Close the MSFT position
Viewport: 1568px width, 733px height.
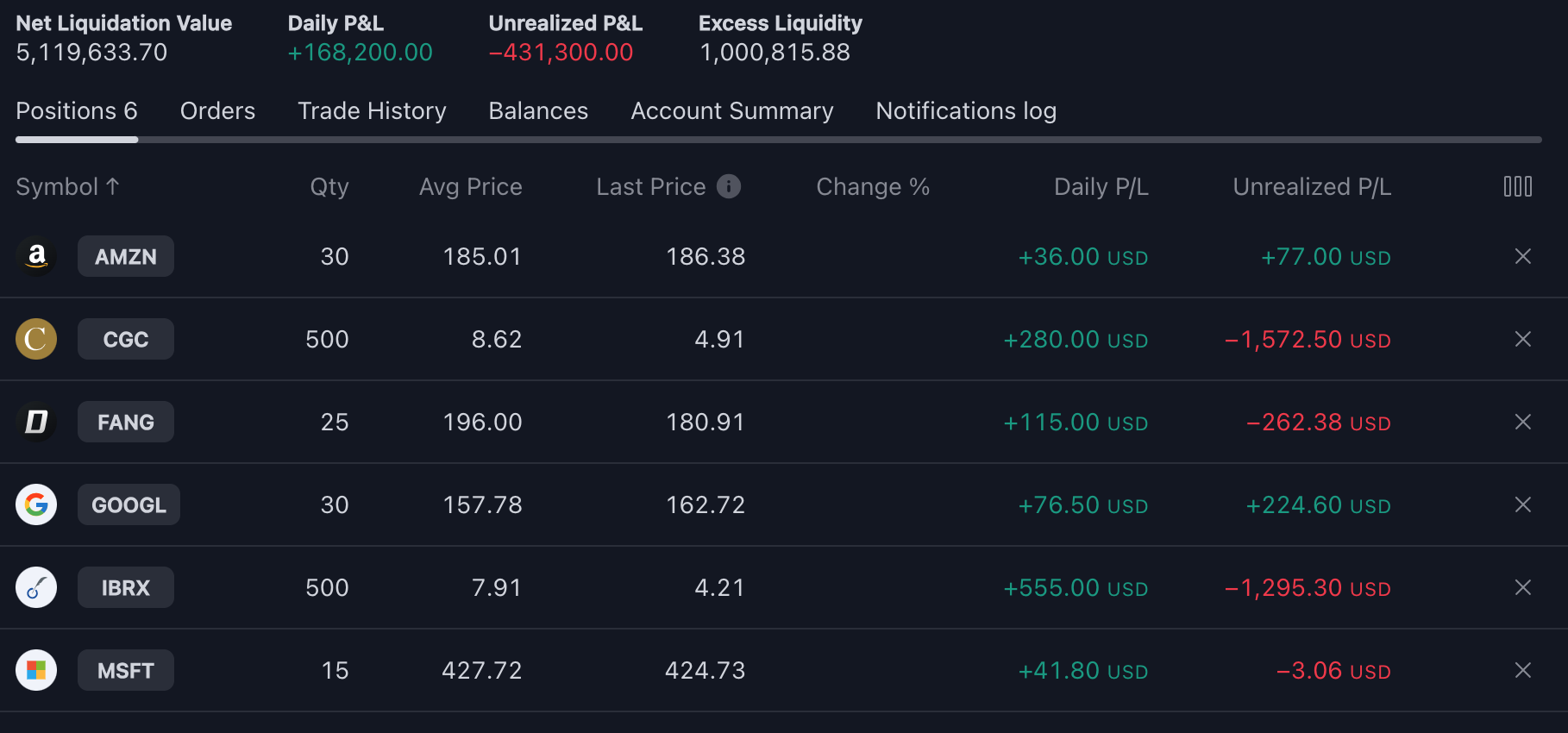1522,670
